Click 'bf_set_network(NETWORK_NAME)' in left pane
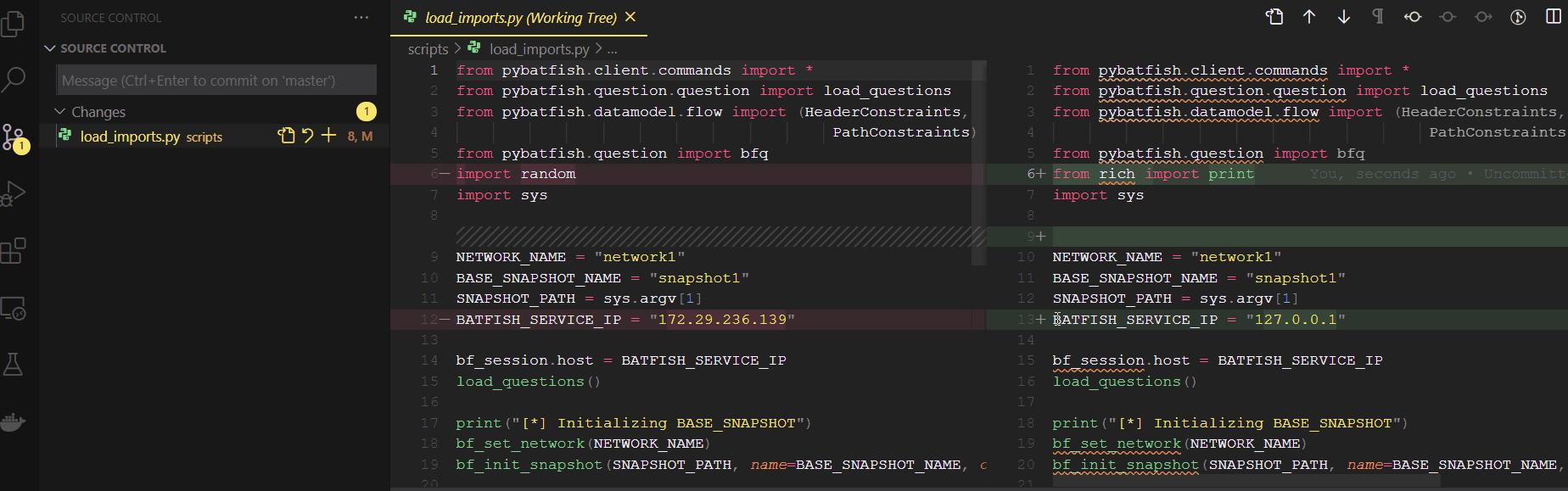Image resolution: width=1568 pixels, height=491 pixels. pyautogui.click(x=583, y=444)
